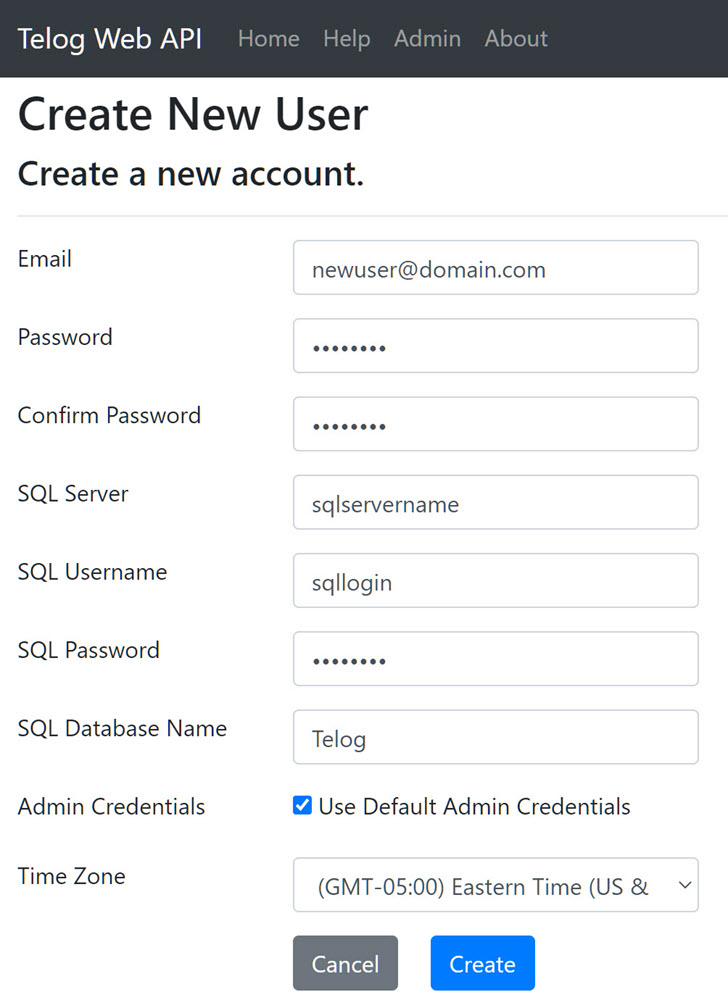
Task: Click into the SQL Server field
Action: [x=495, y=502]
